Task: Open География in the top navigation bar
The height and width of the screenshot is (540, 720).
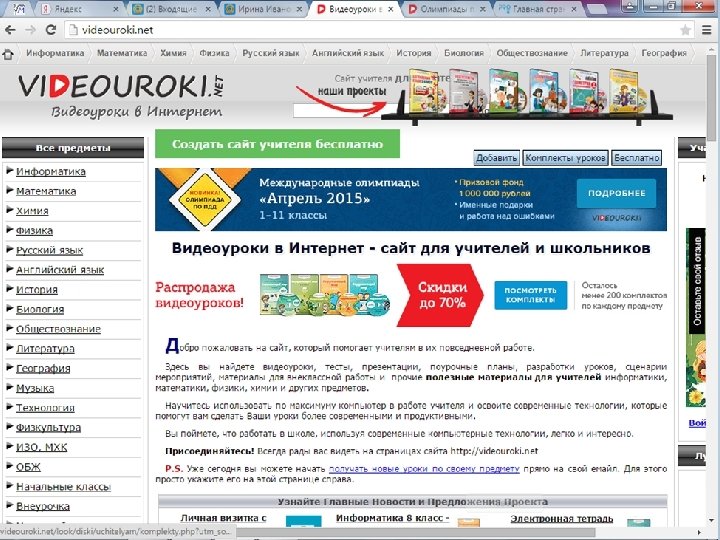Action: coord(664,53)
